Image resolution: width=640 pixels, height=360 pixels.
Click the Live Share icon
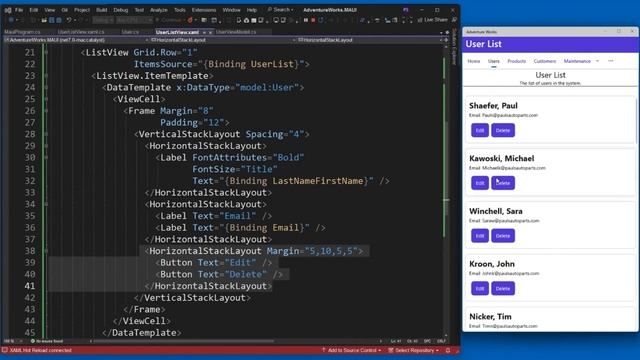(420, 20)
